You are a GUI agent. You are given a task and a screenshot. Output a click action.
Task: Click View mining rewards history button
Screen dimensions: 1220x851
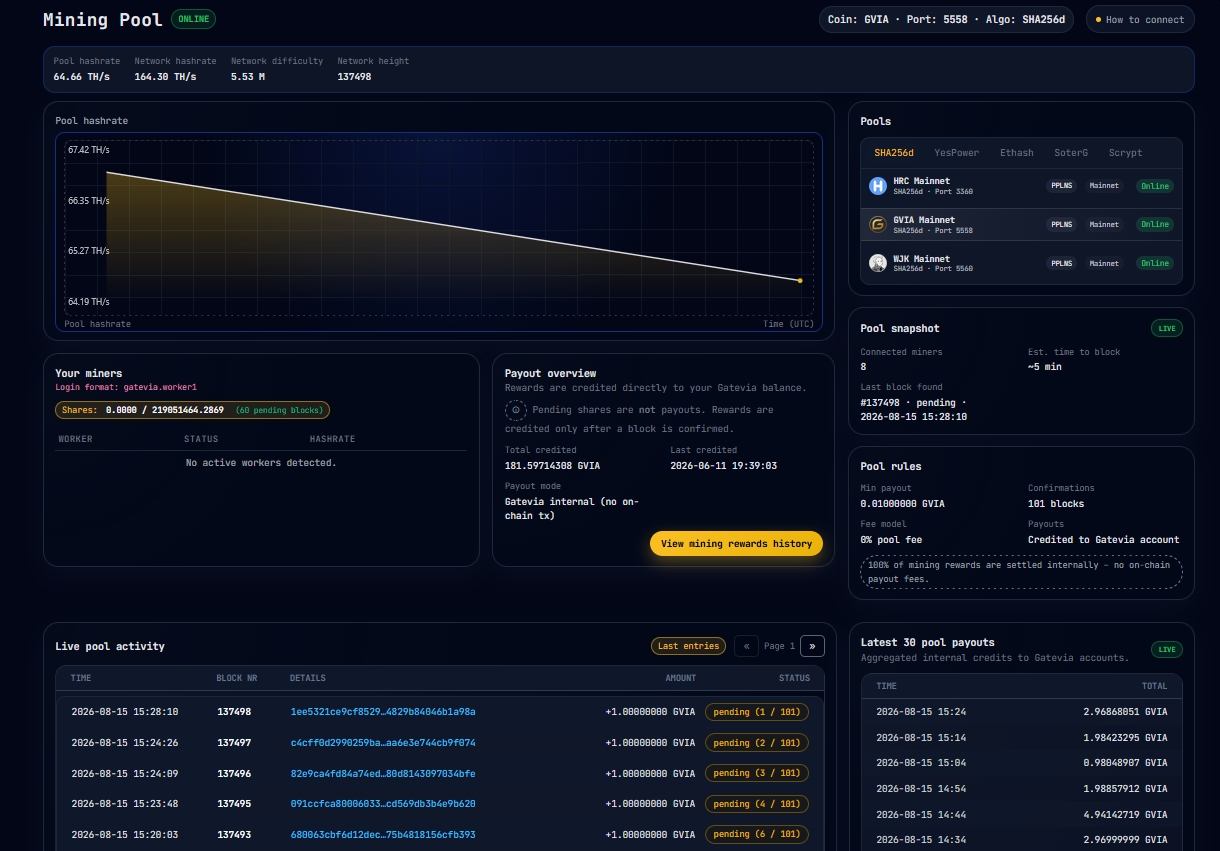click(x=736, y=543)
